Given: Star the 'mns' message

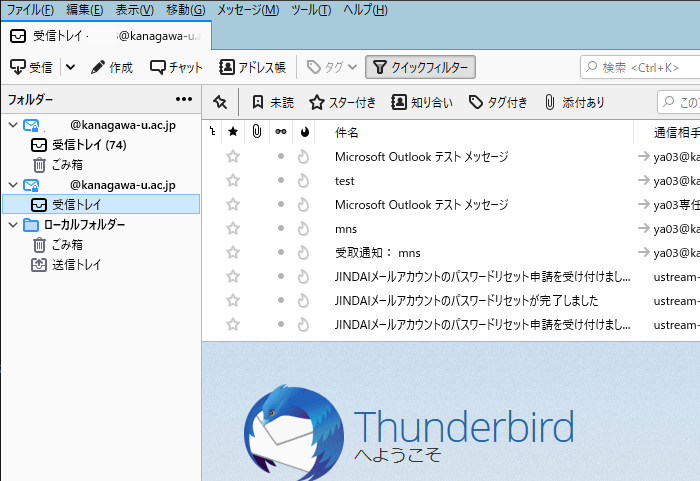Looking at the screenshot, I should [233, 229].
